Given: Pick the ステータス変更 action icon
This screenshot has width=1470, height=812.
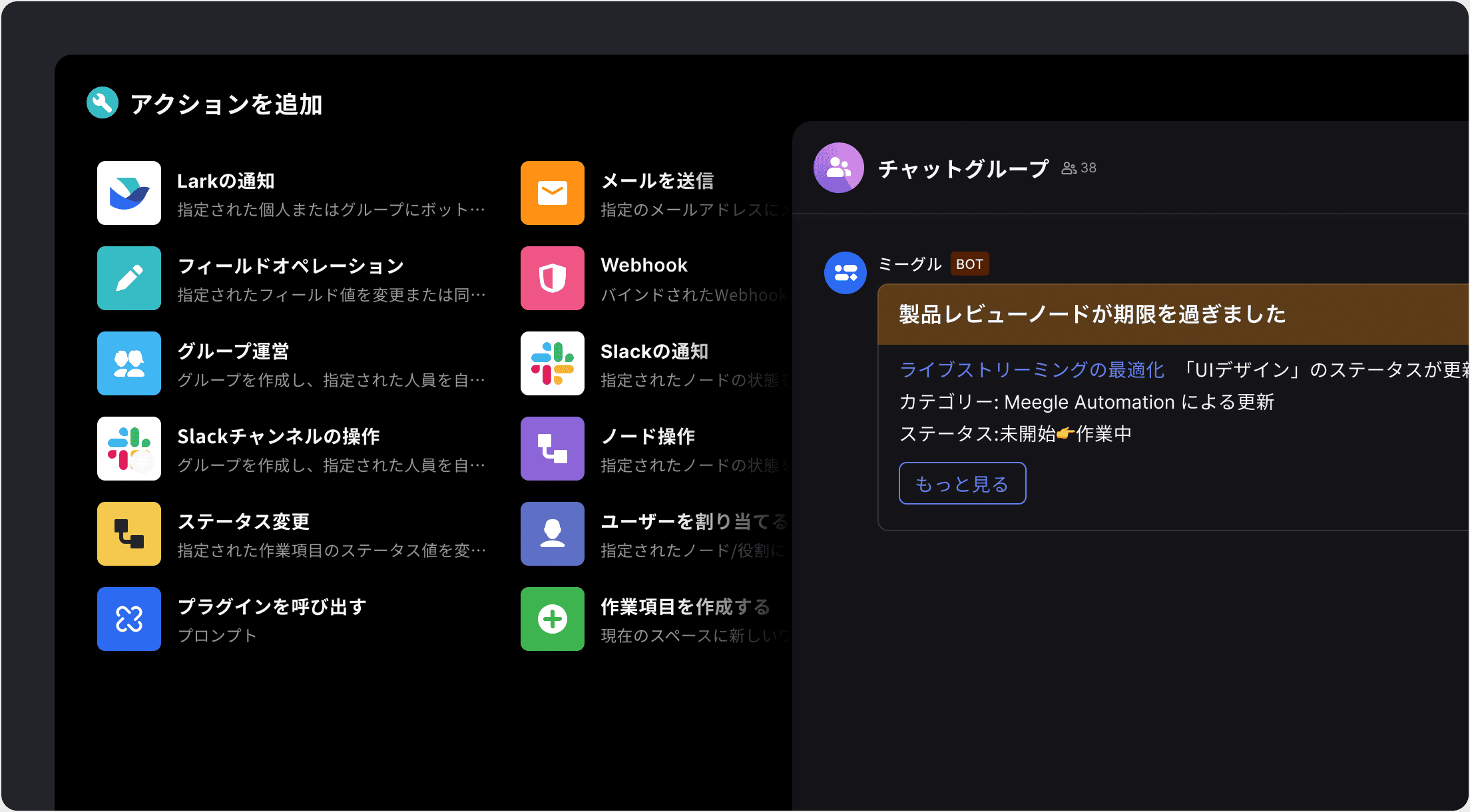Looking at the screenshot, I should [x=128, y=534].
